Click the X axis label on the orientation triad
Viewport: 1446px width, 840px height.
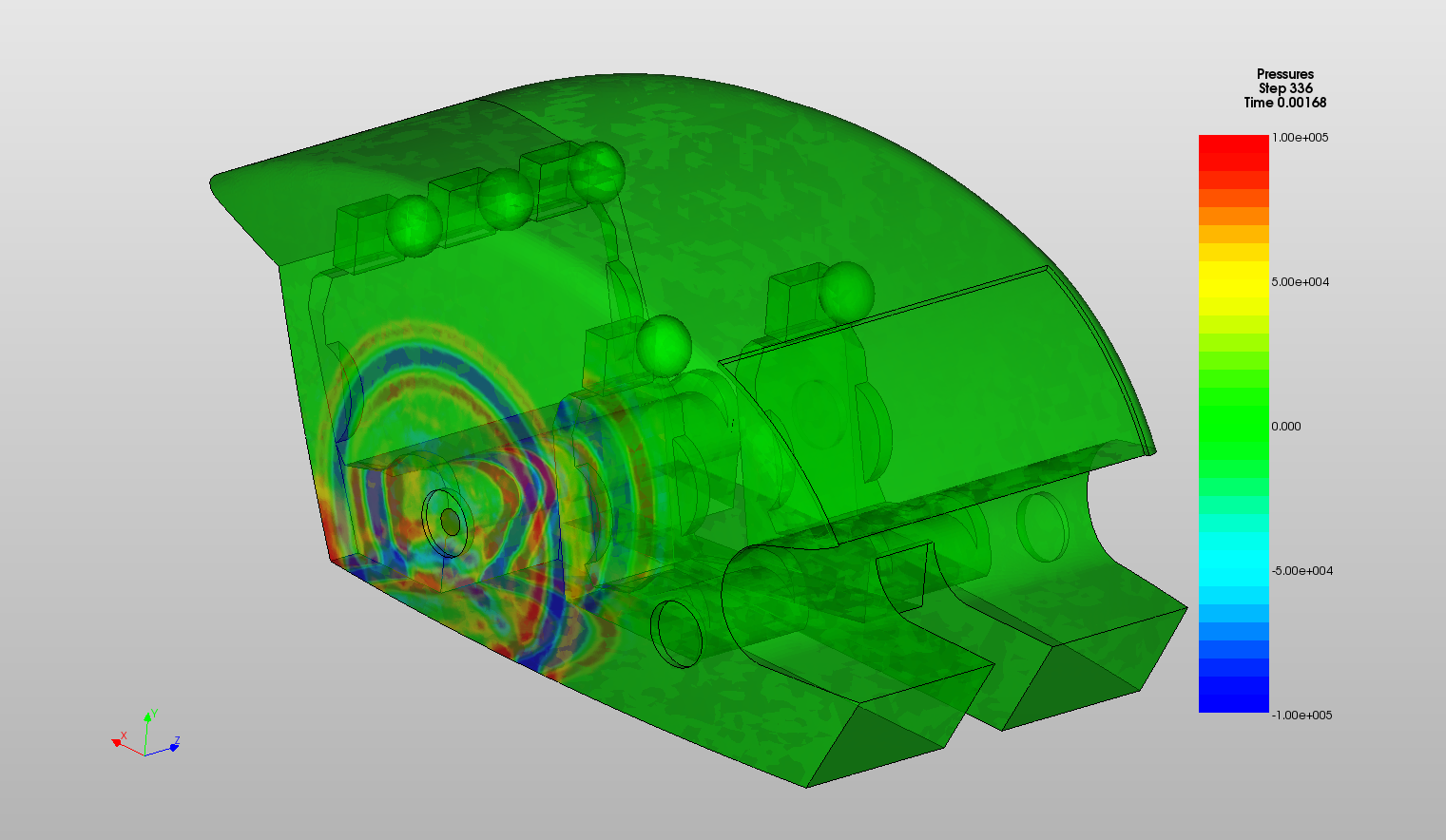[x=124, y=735]
